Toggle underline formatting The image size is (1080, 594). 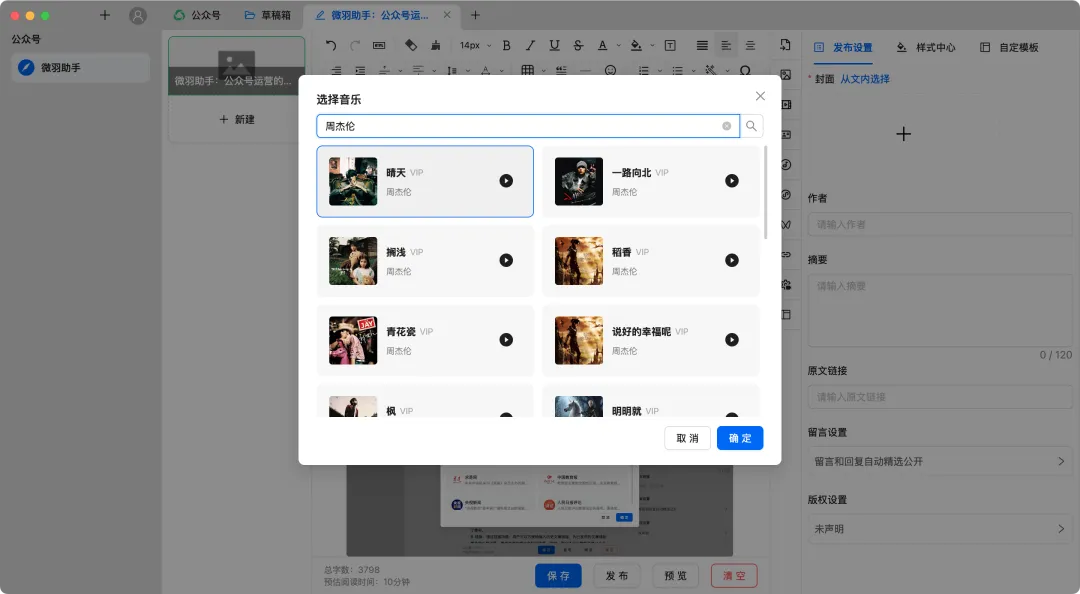(x=554, y=45)
